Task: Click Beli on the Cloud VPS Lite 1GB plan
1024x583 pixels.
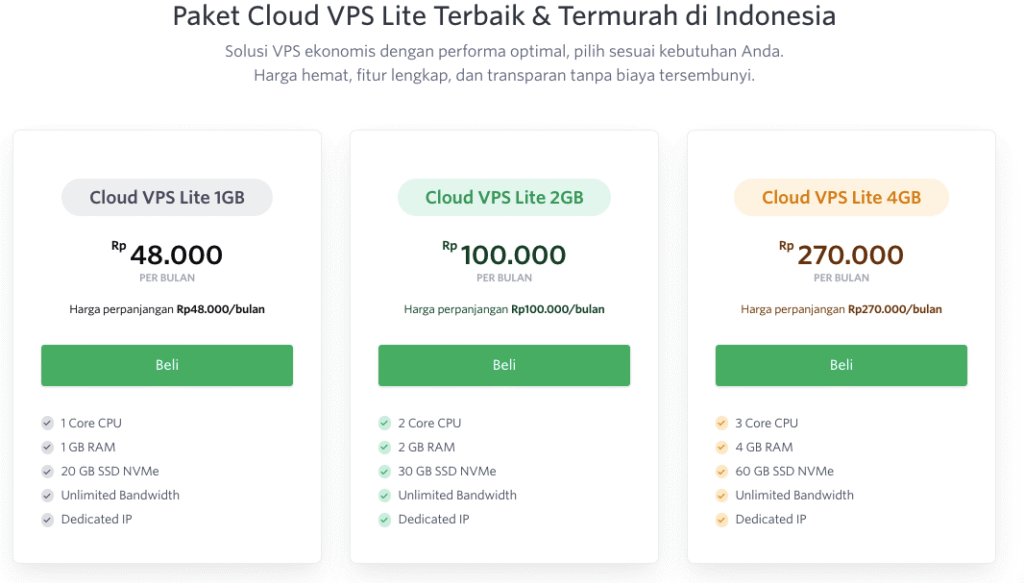Action: tap(166, 365)
